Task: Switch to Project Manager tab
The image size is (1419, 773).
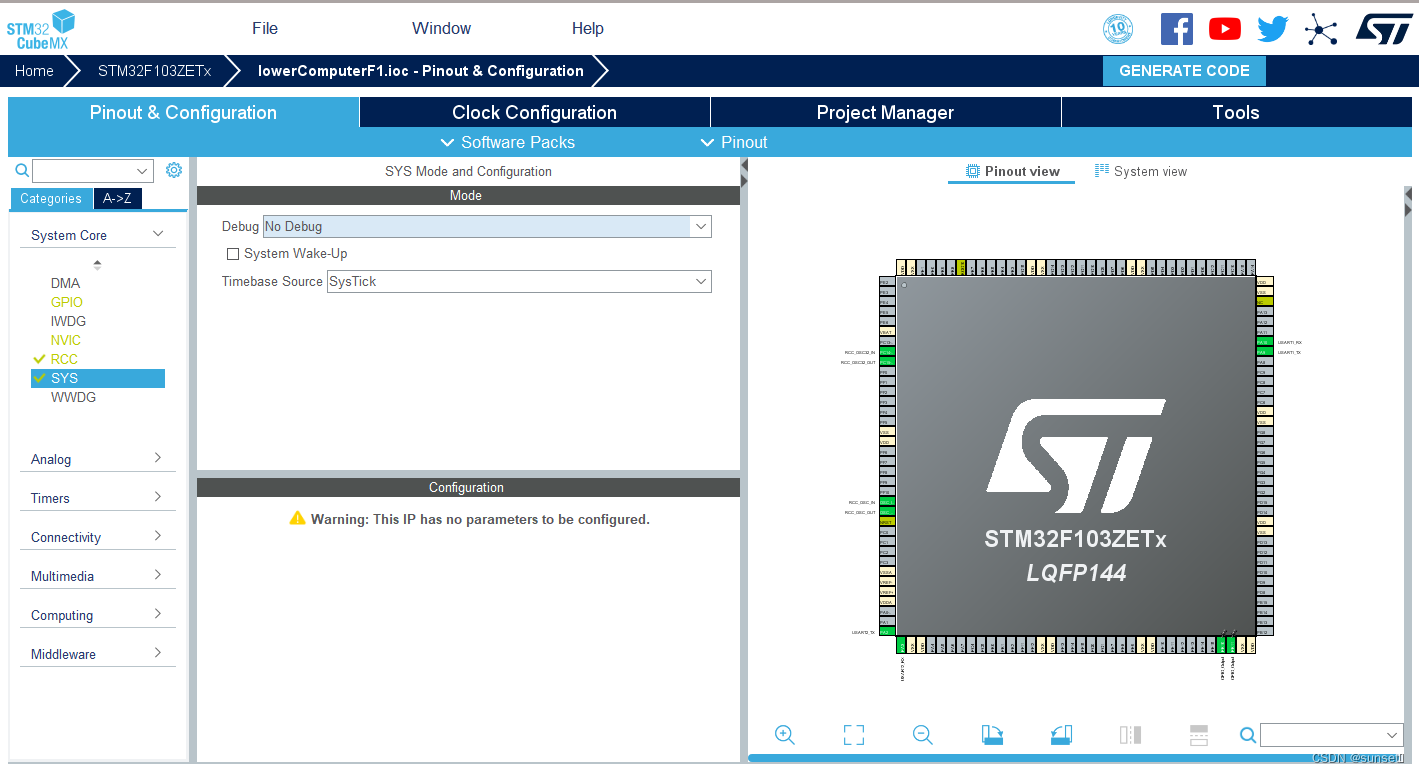Action: coord(885,112)
